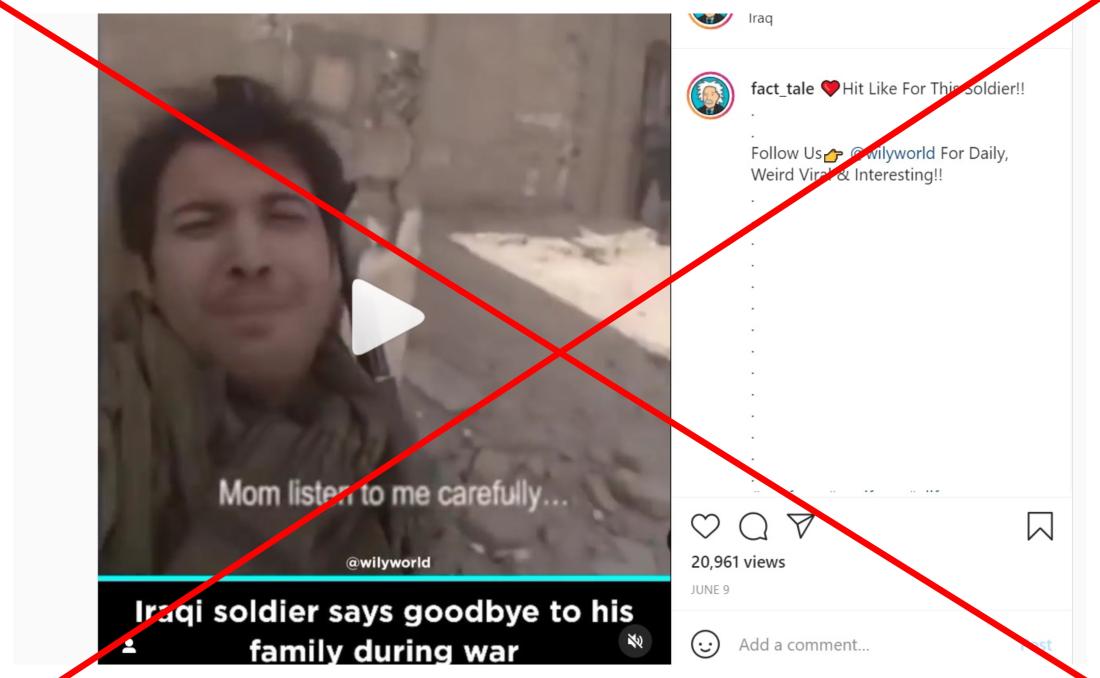Click the @wilyworld watermark on video
The height and width of the screenshot is (678, 1100).
(388, 562)
